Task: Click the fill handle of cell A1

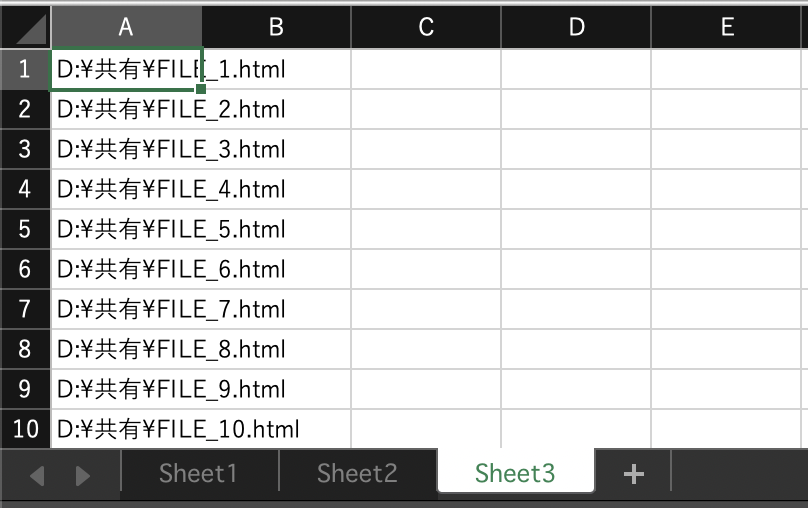Action: [x=202, y=89]
